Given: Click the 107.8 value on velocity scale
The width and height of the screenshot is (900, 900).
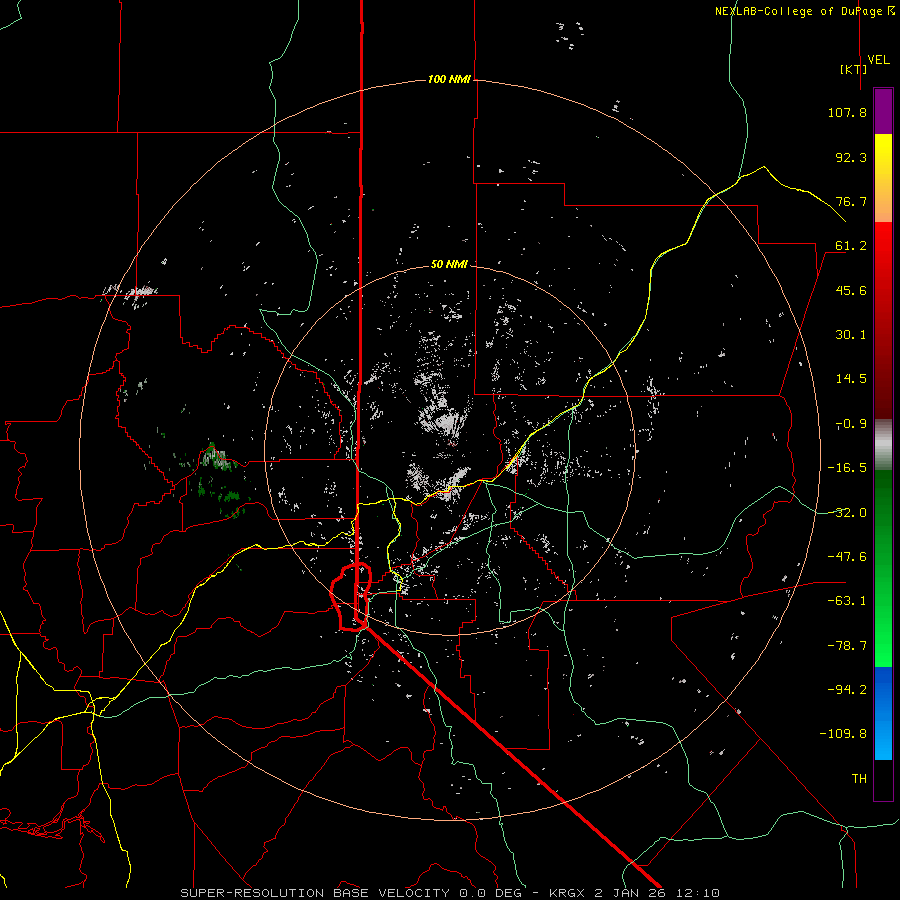Looking at the screenshot, I should pos(847,112).
